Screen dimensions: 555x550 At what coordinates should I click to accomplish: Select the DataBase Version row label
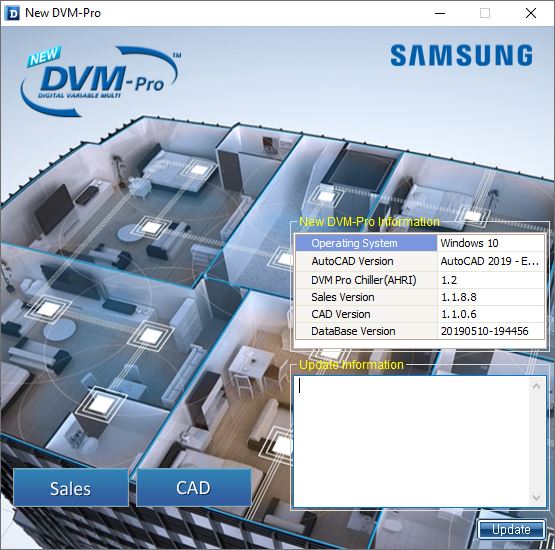pyautogui.click(x=366, y=331)
